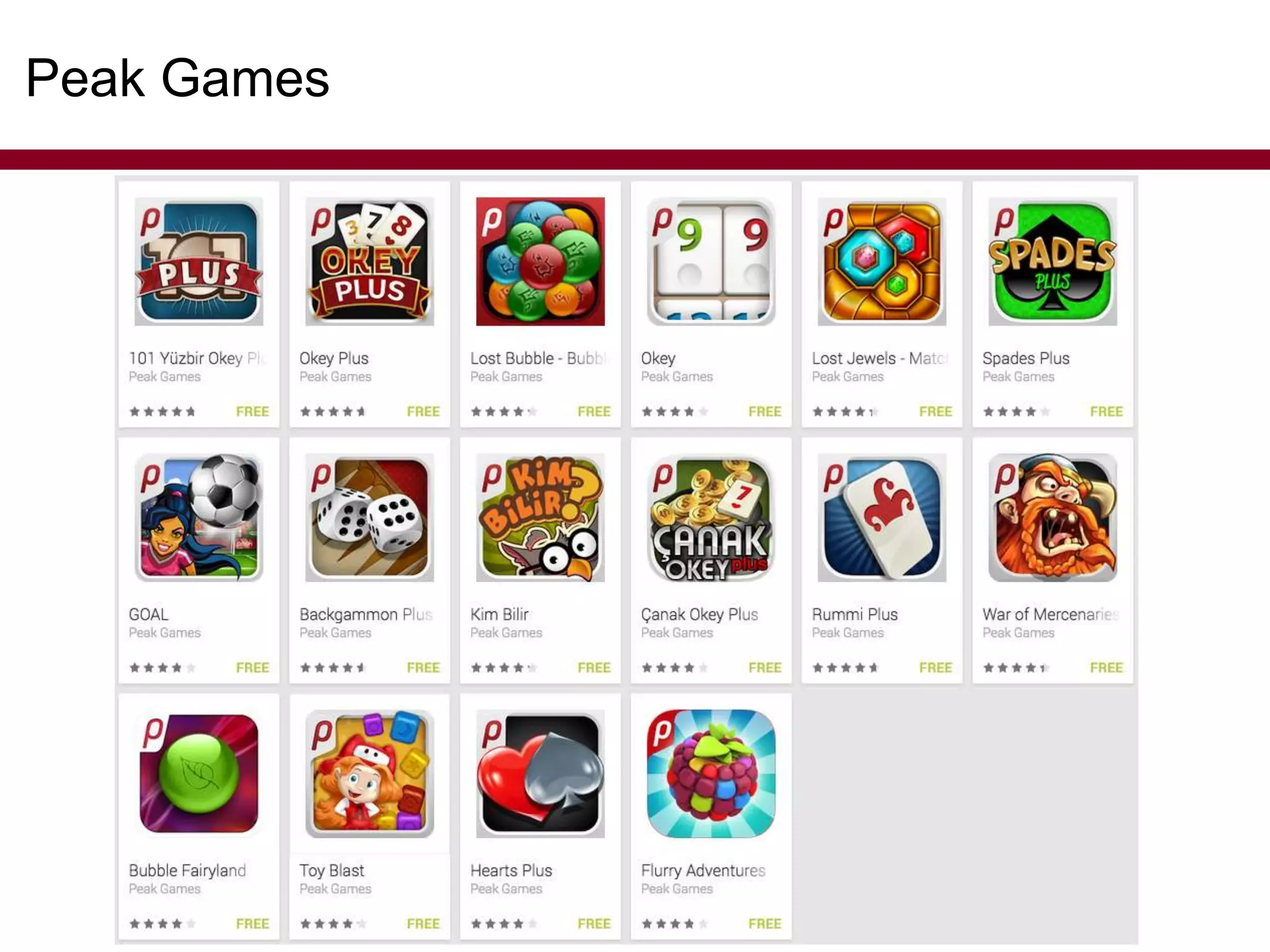1270x952 pixels.
Task: Click the Rummi Plus title link
Action: pos(855,614)
